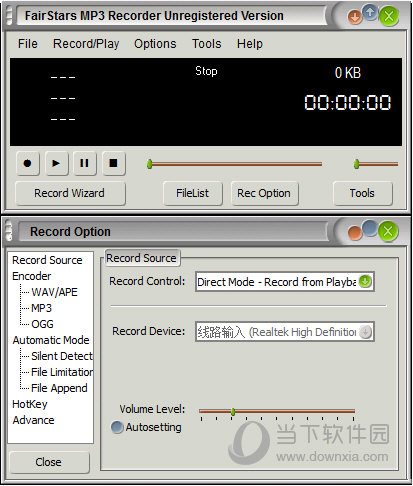Select MP3 under Encoder

click(x=42, y=308)
